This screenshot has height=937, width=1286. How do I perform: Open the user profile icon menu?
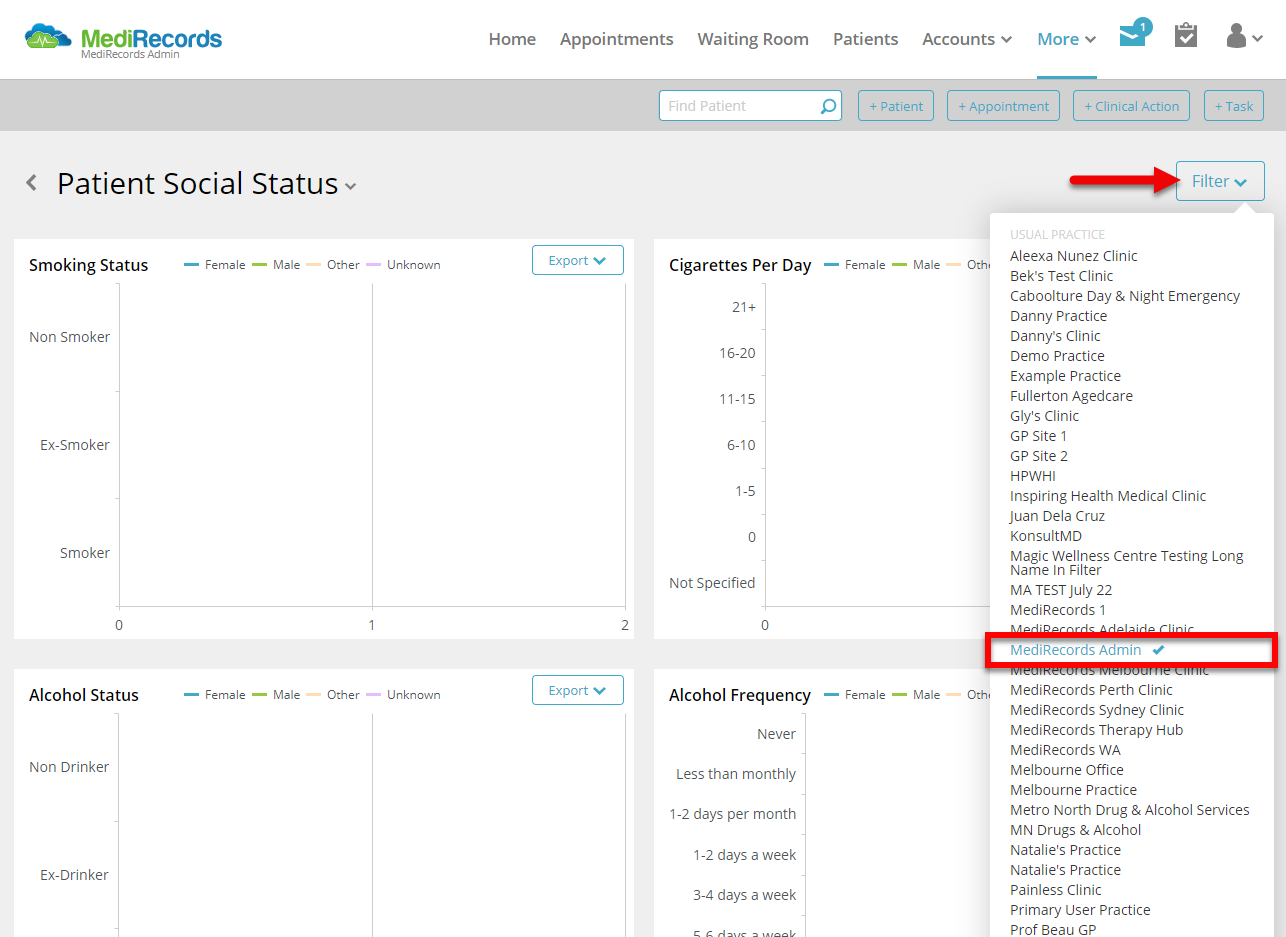tap(1244, 37)
